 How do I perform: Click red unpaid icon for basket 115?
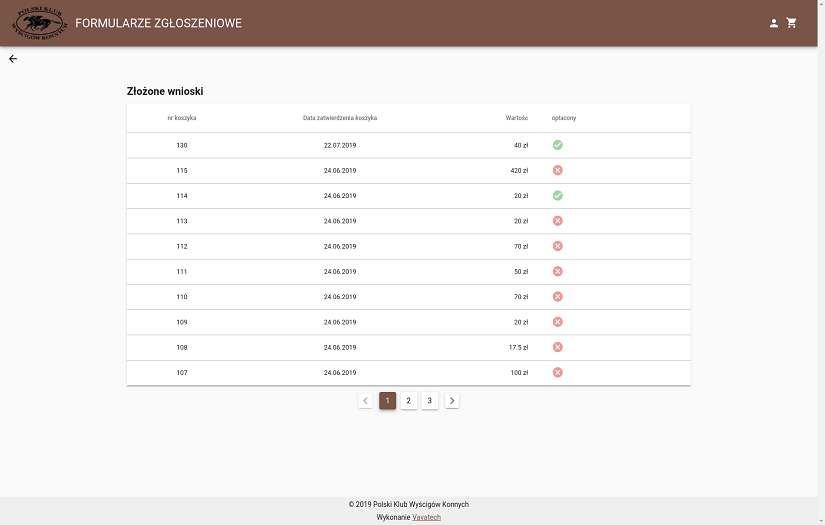(558, 170)
